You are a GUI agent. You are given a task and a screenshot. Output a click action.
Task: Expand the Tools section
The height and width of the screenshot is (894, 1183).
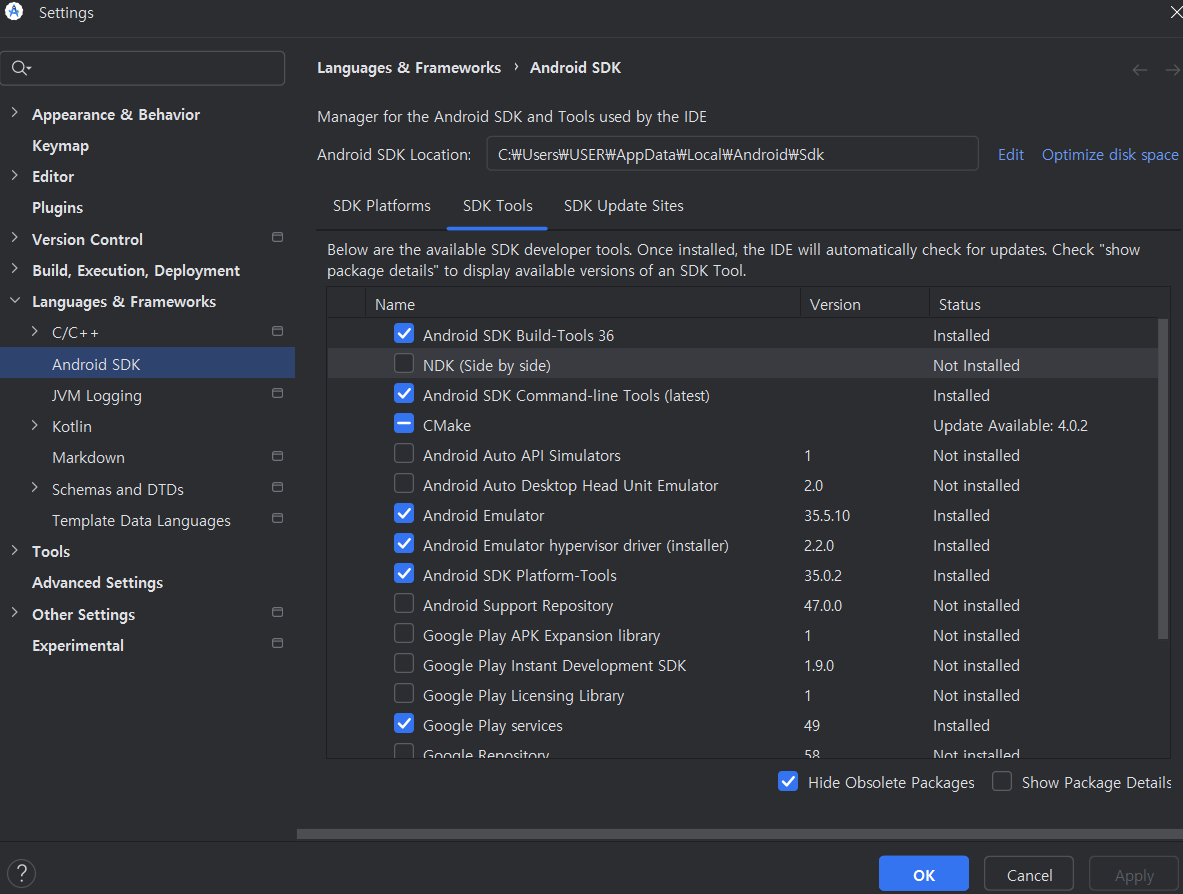click(14, 551)
